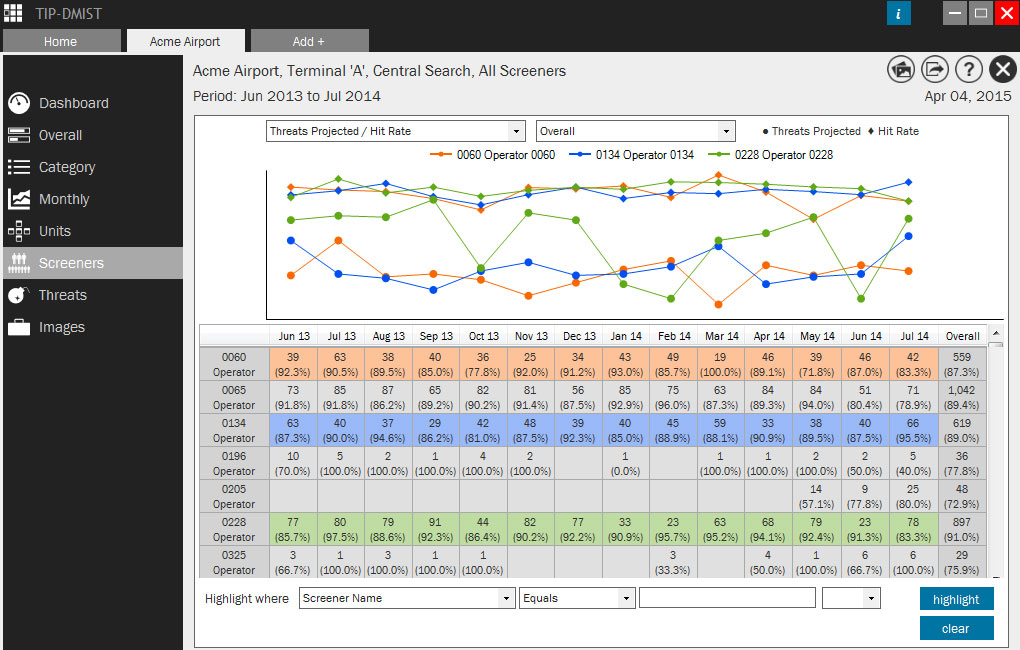Click the info button in the title bar
The width and height of the screenshot is (1020, 650).
[x=898, y=13]
